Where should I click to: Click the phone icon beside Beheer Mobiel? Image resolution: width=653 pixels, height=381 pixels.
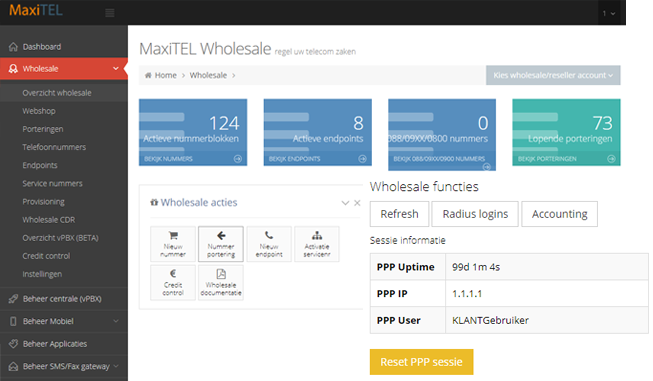tap(13, 321)
